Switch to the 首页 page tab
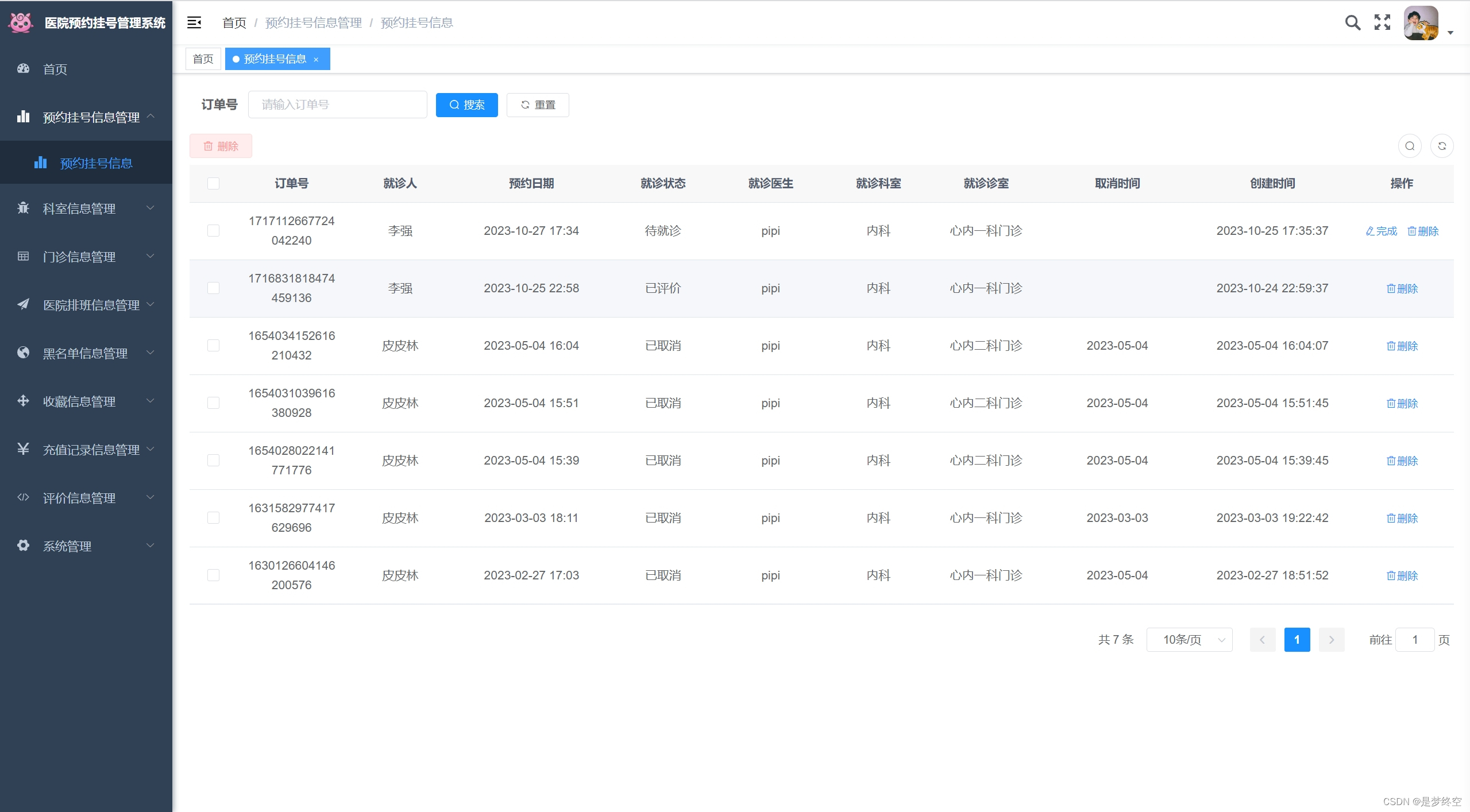Screen dimensions: 1470x812 click(203, 59)
